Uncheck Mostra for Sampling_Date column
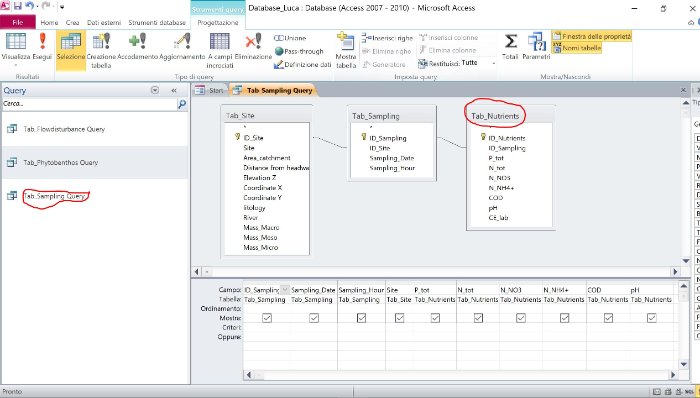Screen dimensions: 700x398 point(314,318)
